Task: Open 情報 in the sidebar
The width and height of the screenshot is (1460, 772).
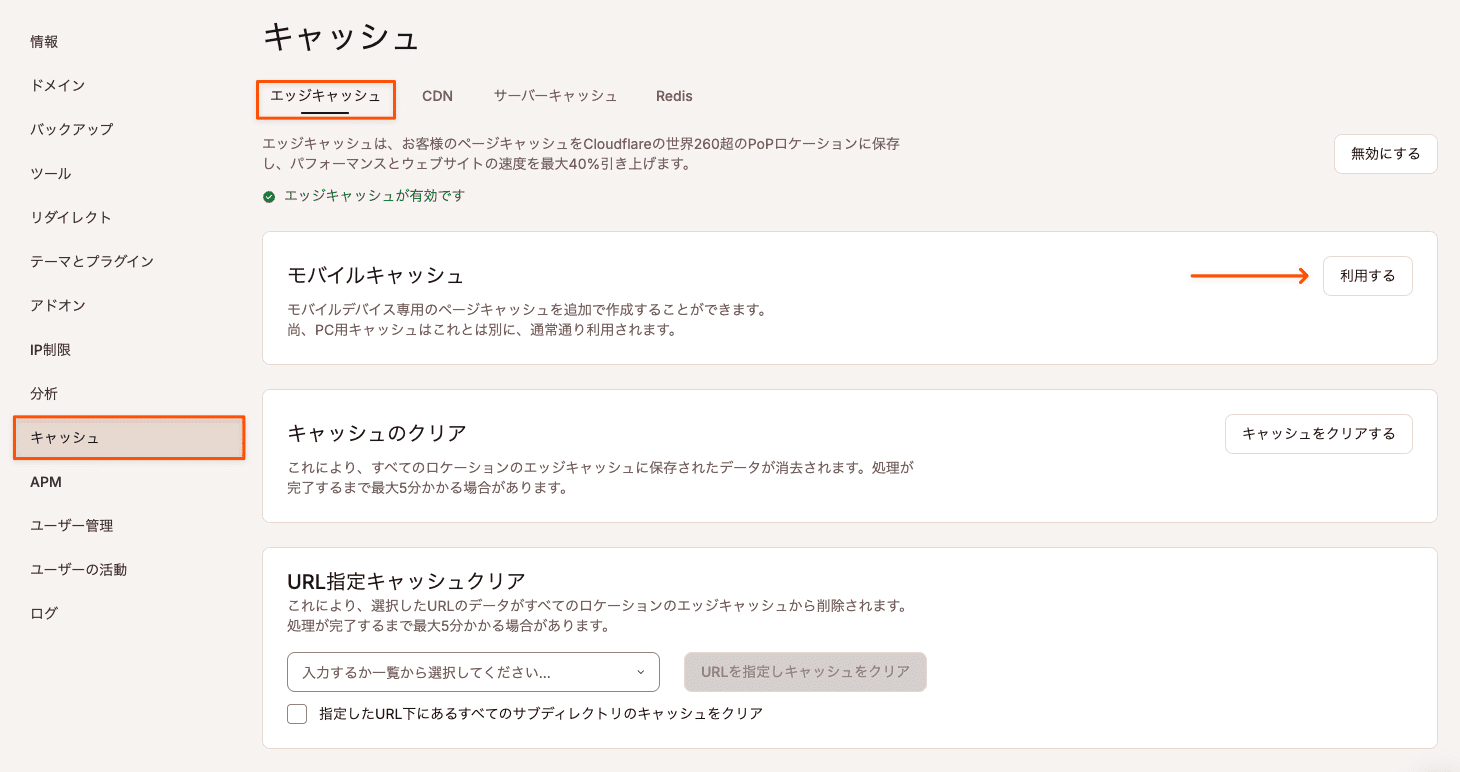Action: (44, 41)
